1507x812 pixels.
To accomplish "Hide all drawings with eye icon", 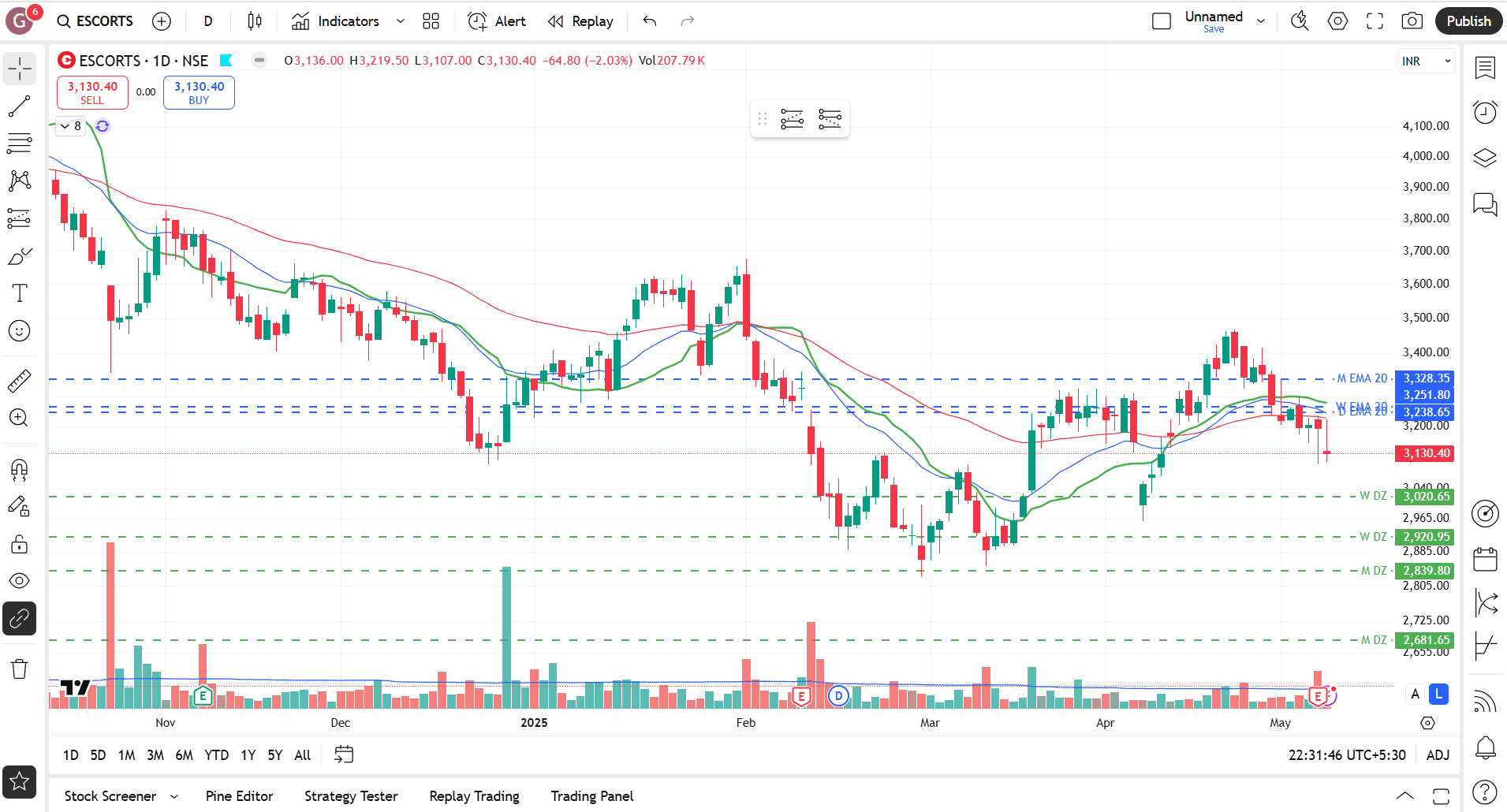I will [x=20, y=581].
